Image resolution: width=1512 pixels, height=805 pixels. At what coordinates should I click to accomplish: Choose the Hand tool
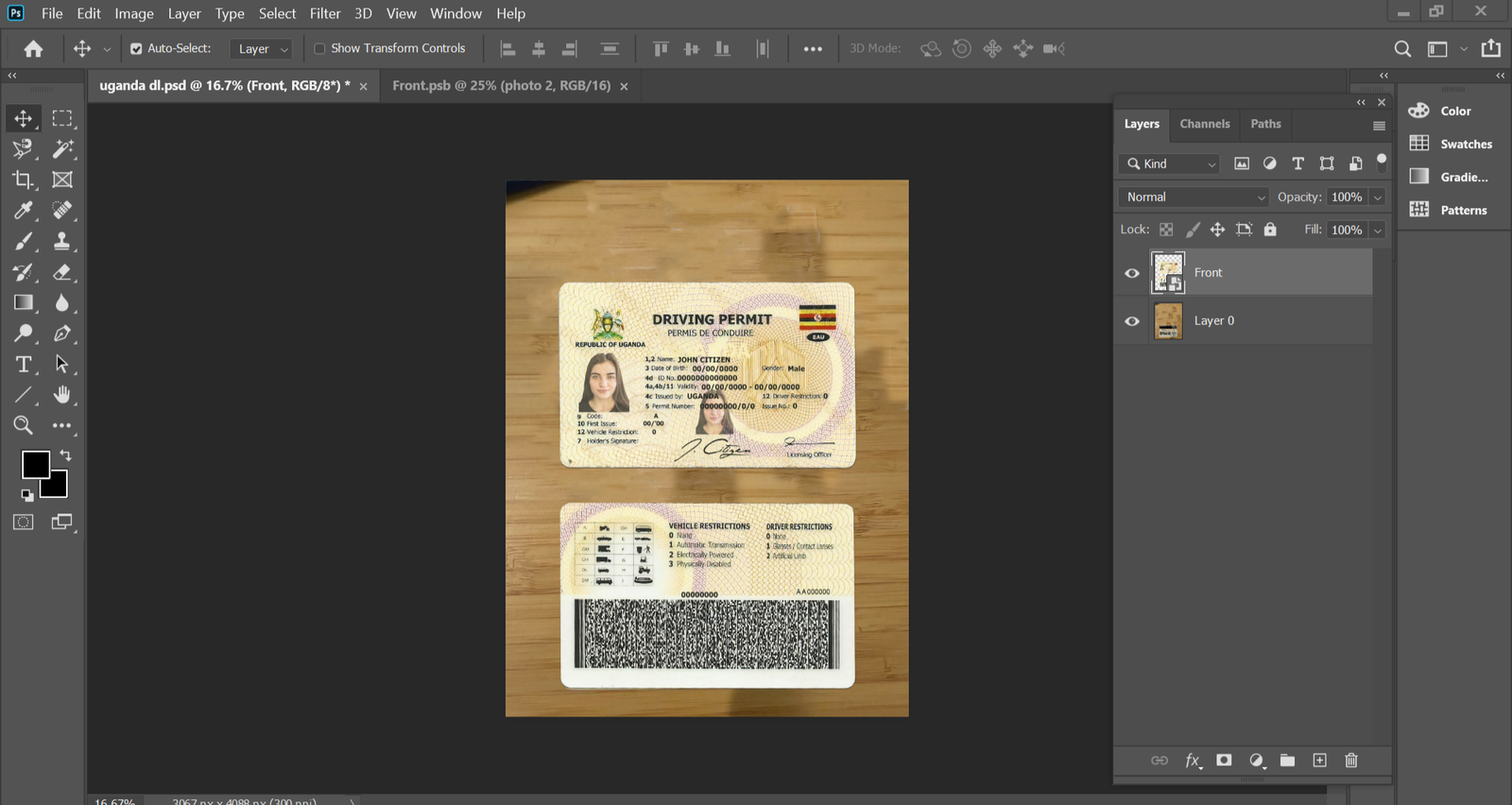pos(62,395)
